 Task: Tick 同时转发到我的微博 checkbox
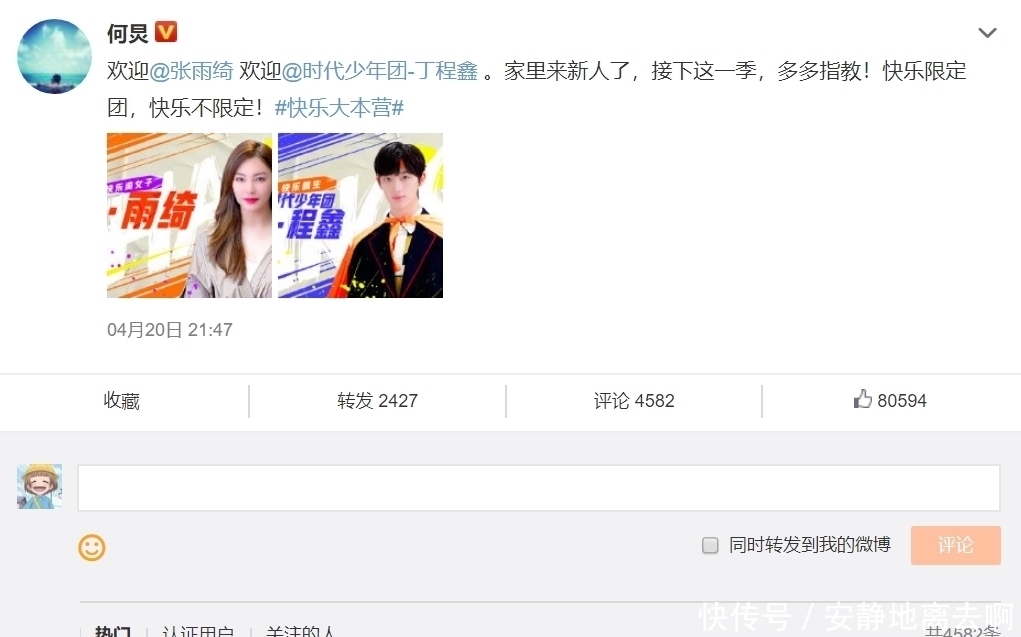point(710,545)
